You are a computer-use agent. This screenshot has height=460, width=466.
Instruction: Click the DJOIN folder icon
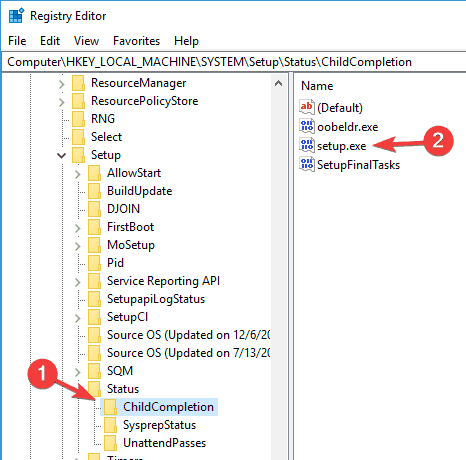click(94, 209)
